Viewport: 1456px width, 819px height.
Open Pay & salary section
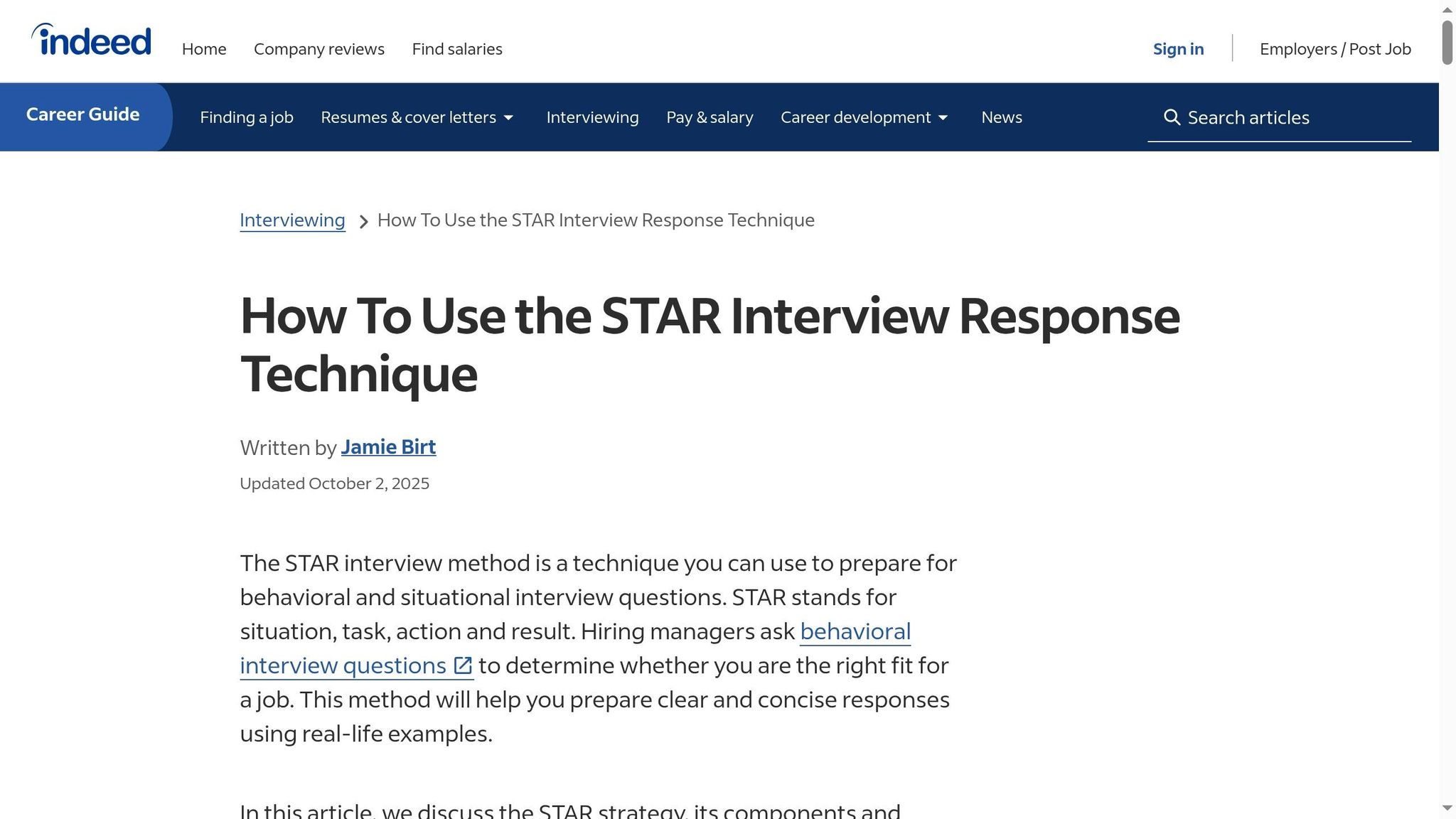coord(710,117)
